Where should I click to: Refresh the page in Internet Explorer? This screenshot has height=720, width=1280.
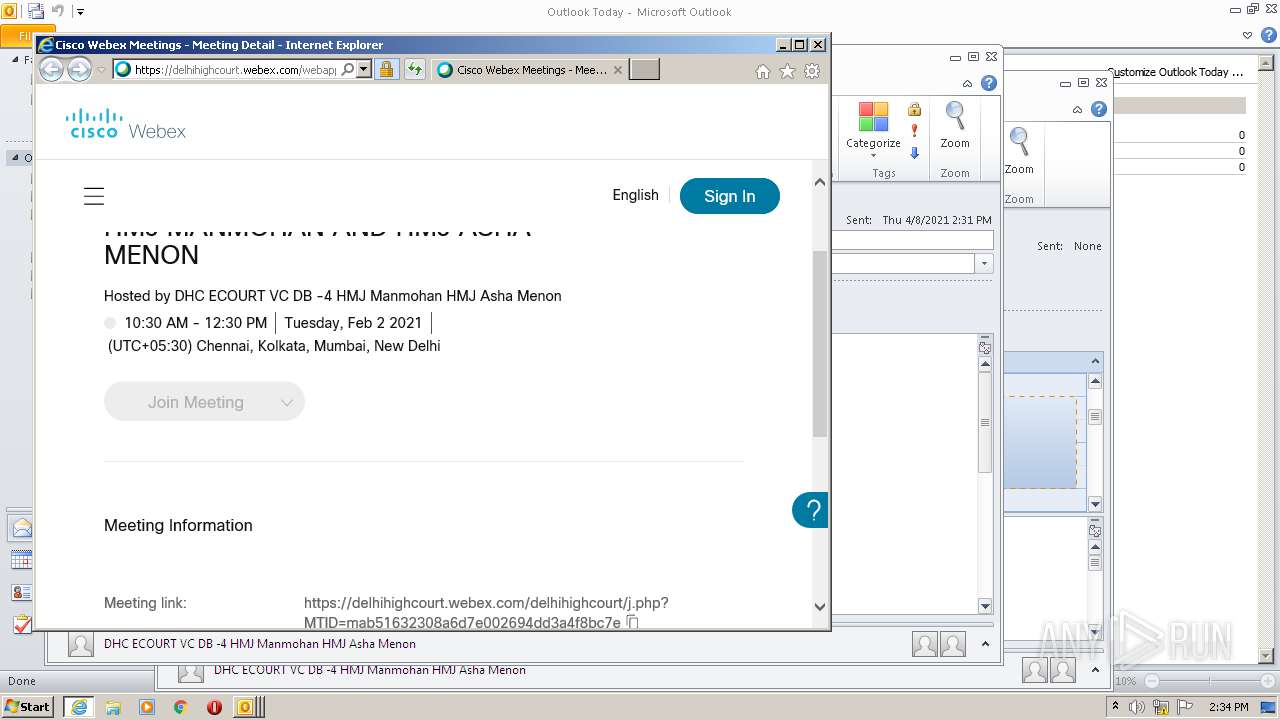[x=415, y=69]
